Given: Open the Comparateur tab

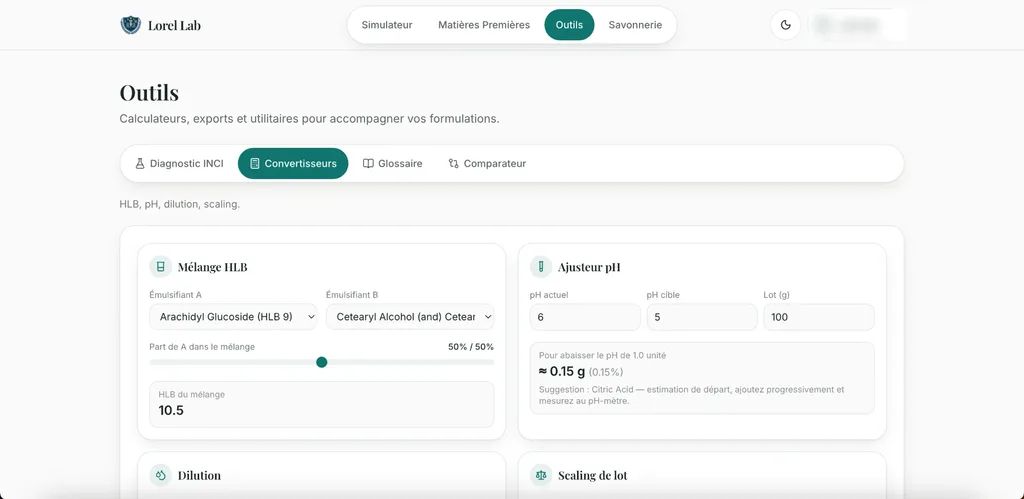Looking at the screenshot, I should click(x=487, y=163).
